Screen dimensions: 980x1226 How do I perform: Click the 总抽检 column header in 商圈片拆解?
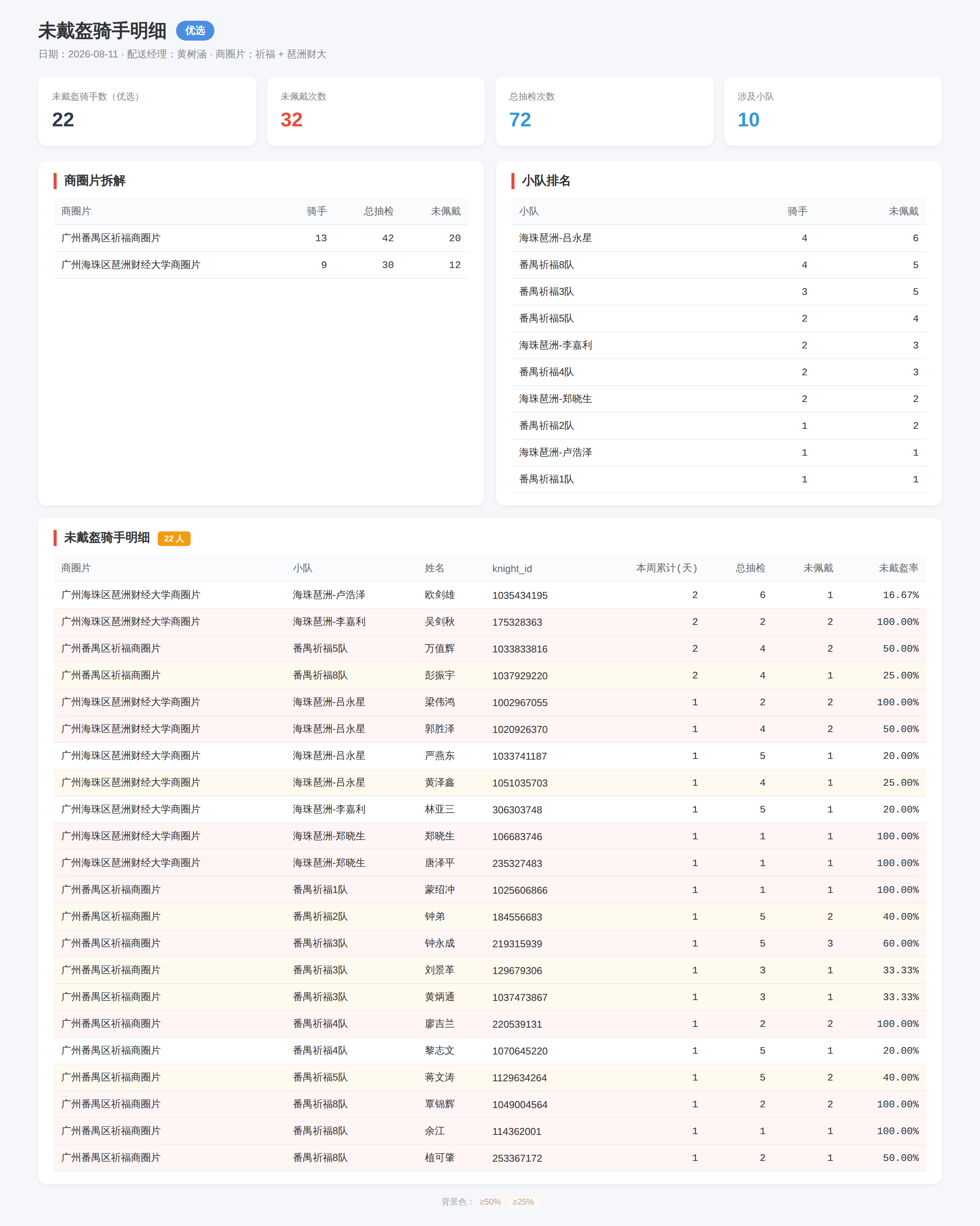[x=379, y=211]
